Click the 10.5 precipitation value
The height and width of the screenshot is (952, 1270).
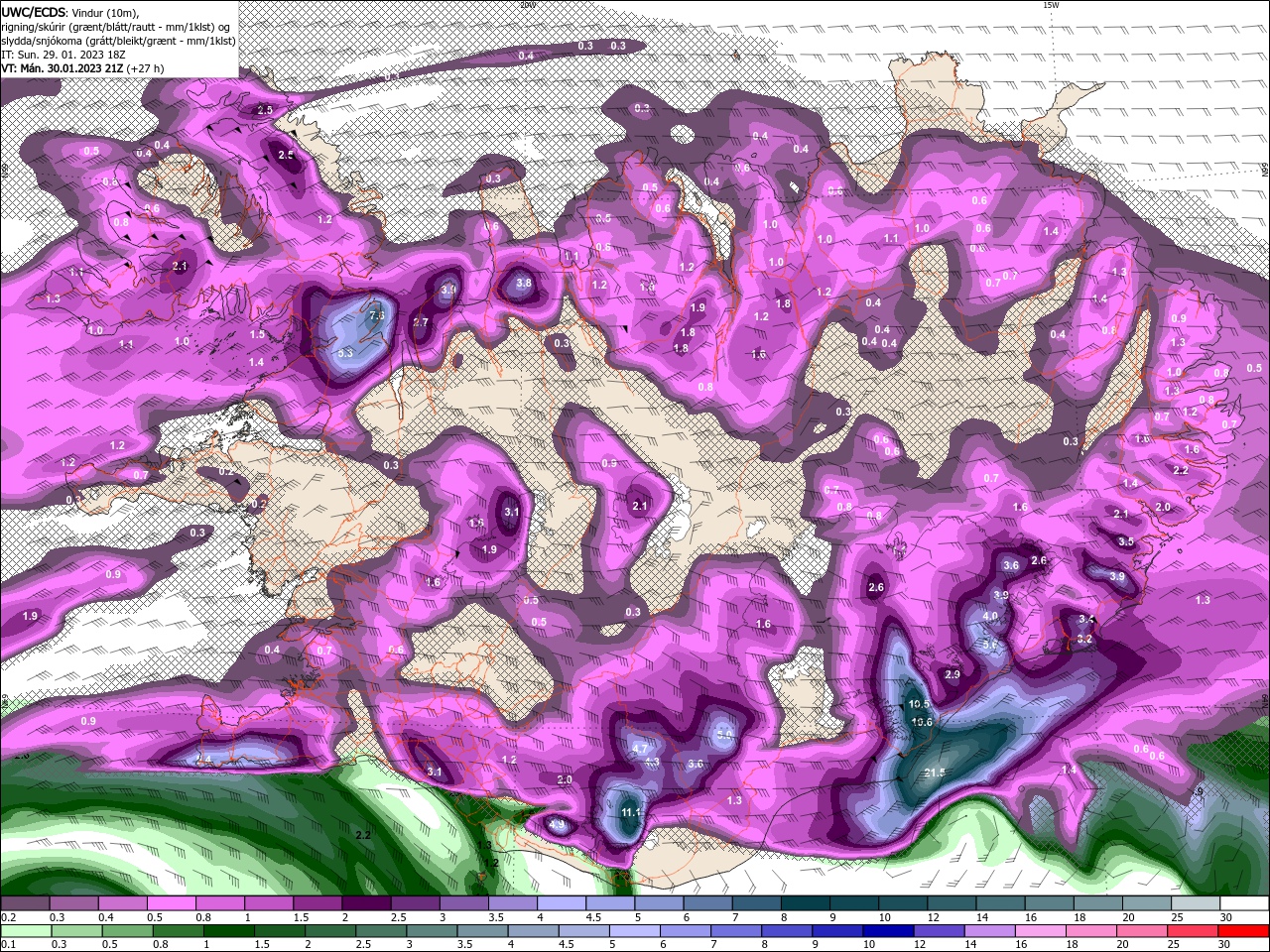920,704
